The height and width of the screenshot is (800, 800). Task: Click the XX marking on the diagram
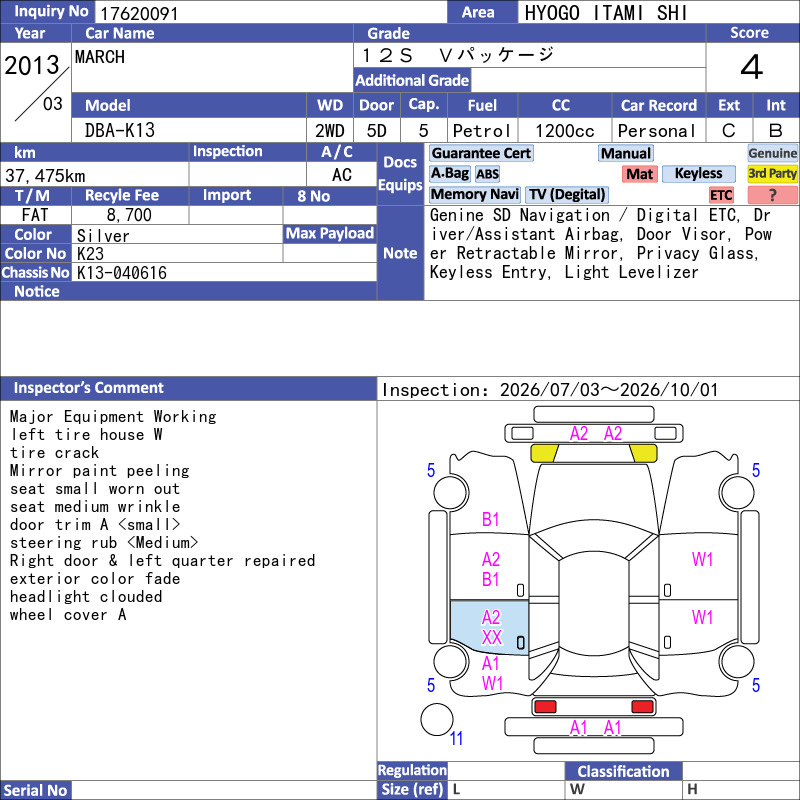coord(492,637)
